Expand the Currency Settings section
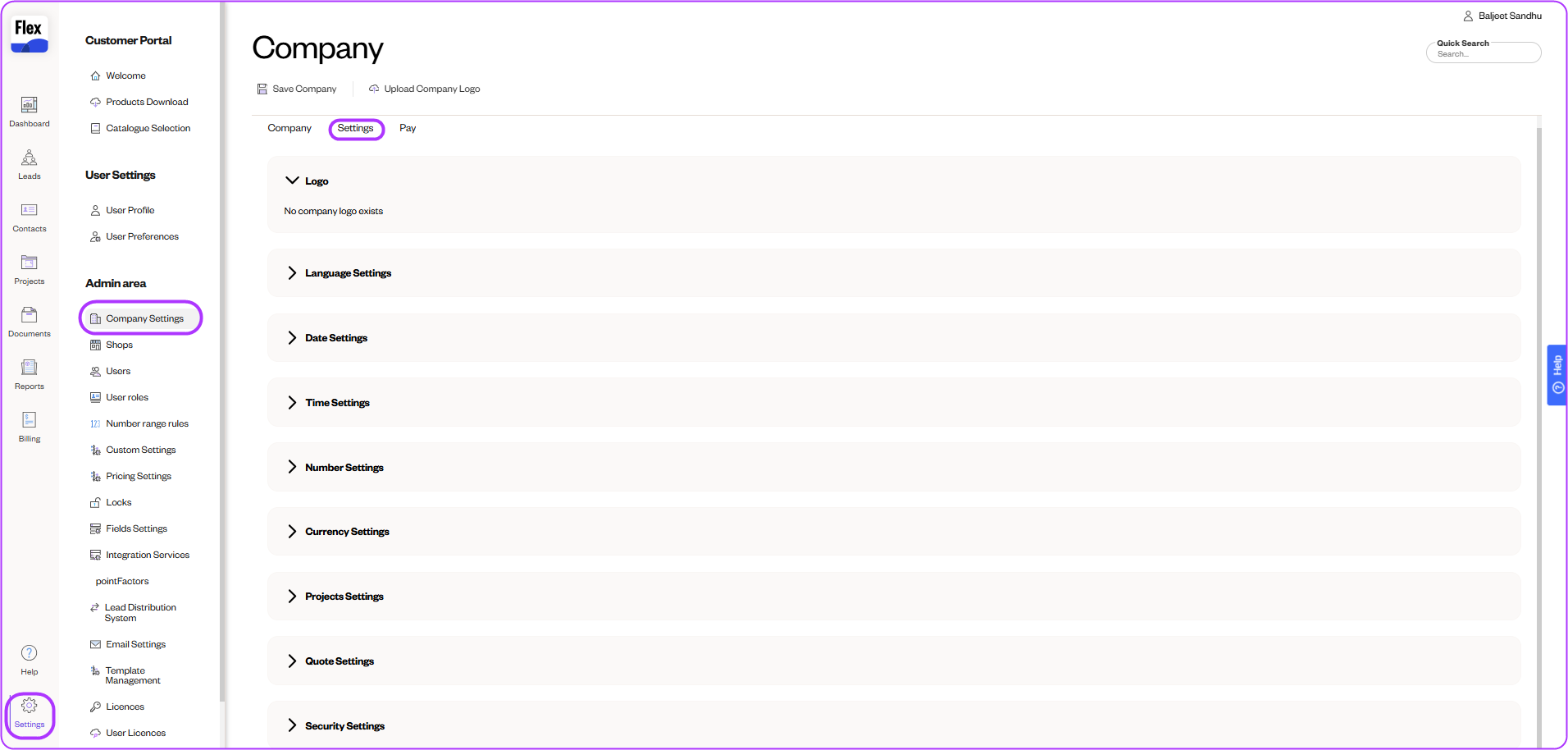 tap(292, 532)
